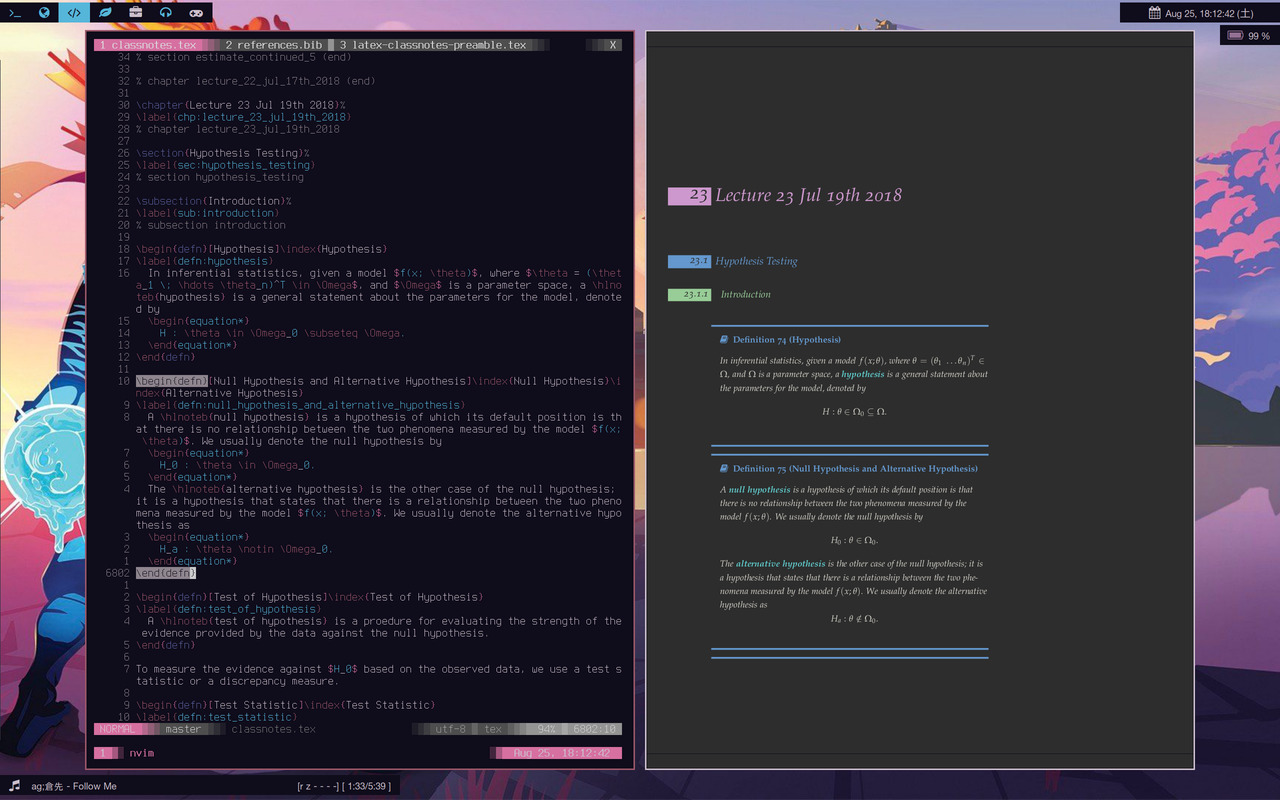This screenshot has height=800, width=1280.
Task: Switch to the terminal workspace icon
Action: click(x=14, y=12)
